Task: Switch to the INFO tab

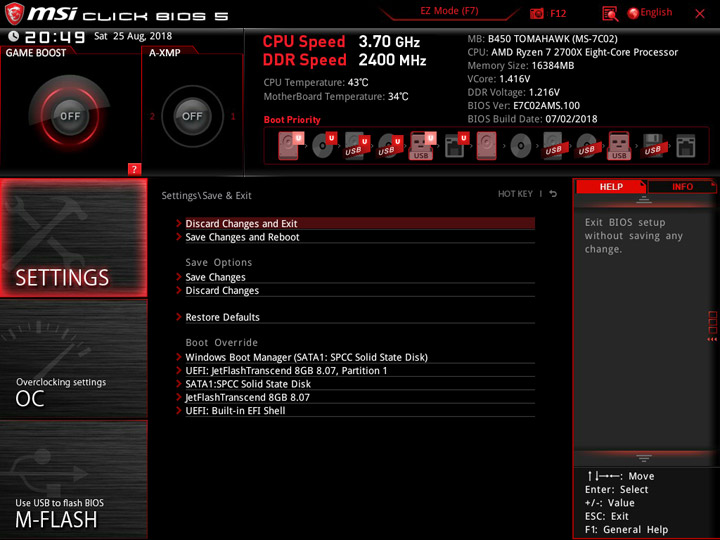Action: (682, 186)
